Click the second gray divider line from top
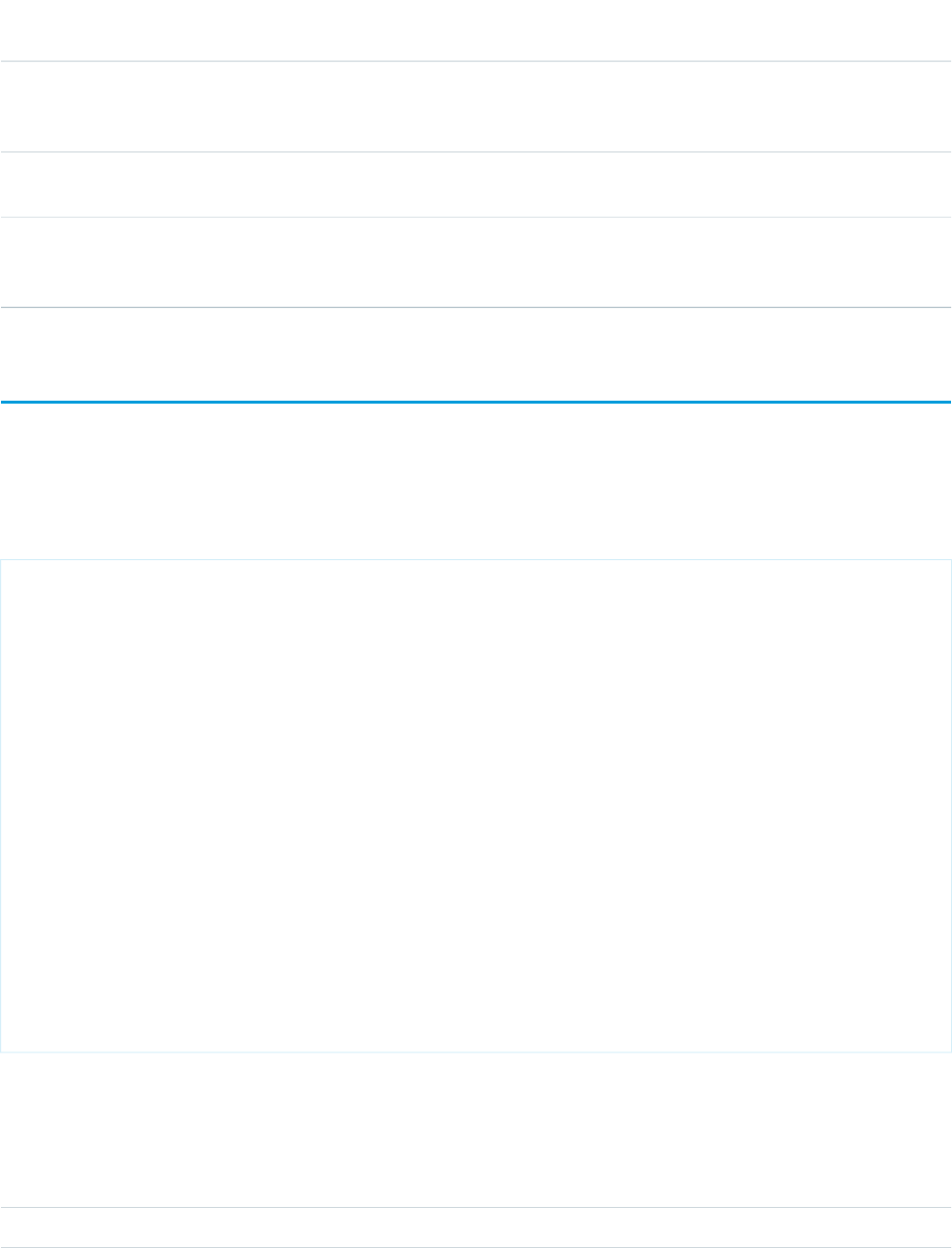Viewport: 952px width, 1248px height. click(476, 151)
